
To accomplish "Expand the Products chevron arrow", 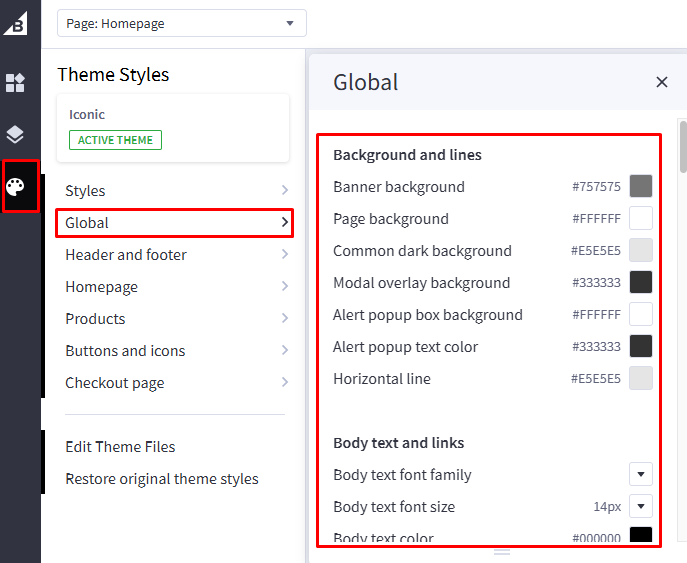I will click(x=285, y=319).
